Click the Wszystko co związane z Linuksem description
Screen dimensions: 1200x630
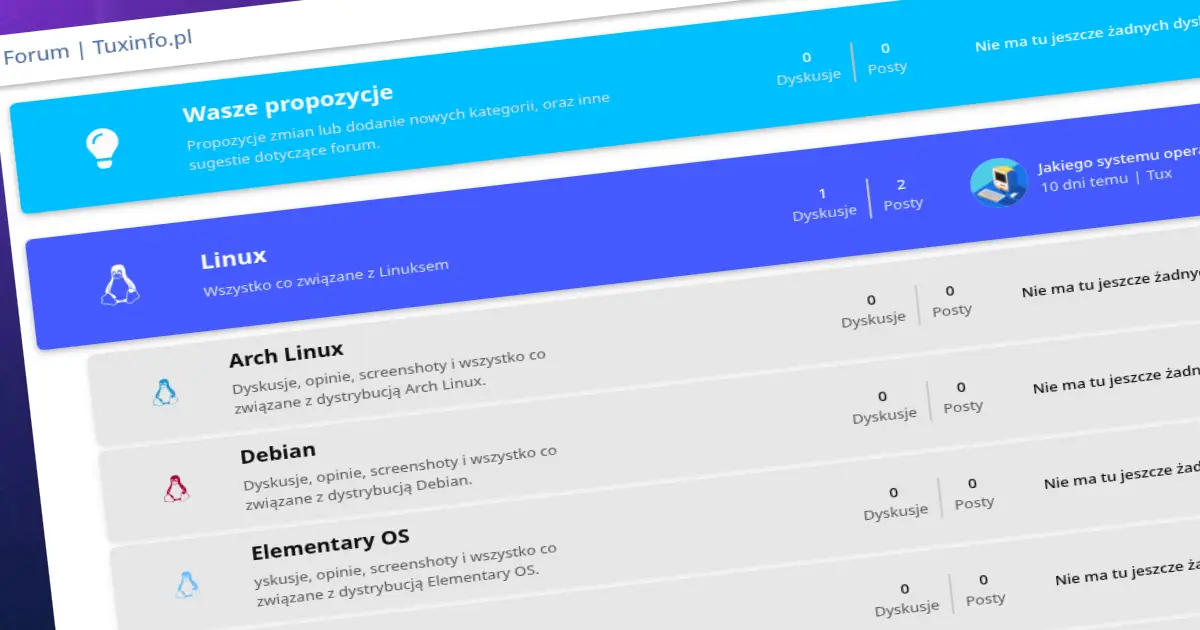click(x=326, y=278)
